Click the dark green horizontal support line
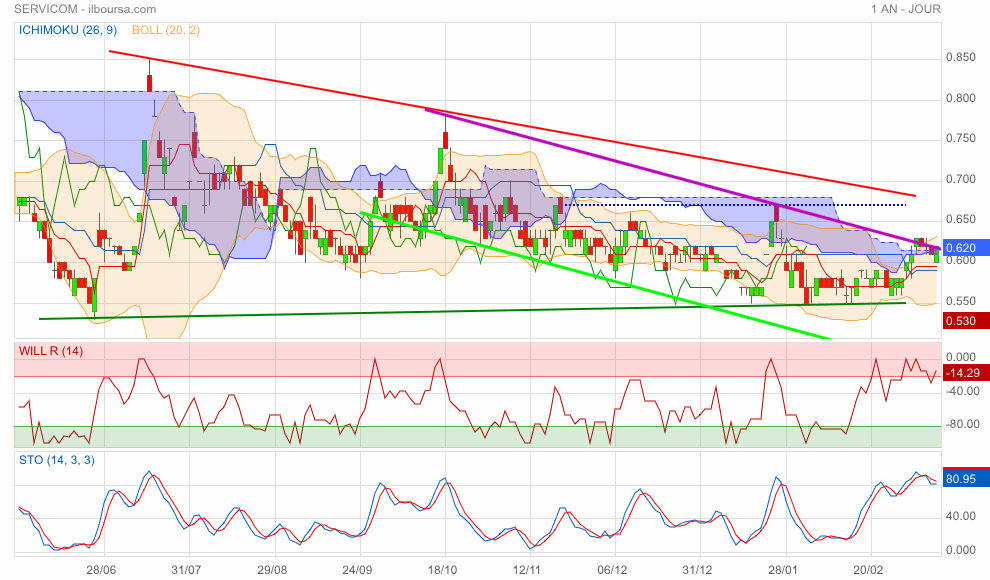Viewport: 990px width, 580px height. coord(472,311)
